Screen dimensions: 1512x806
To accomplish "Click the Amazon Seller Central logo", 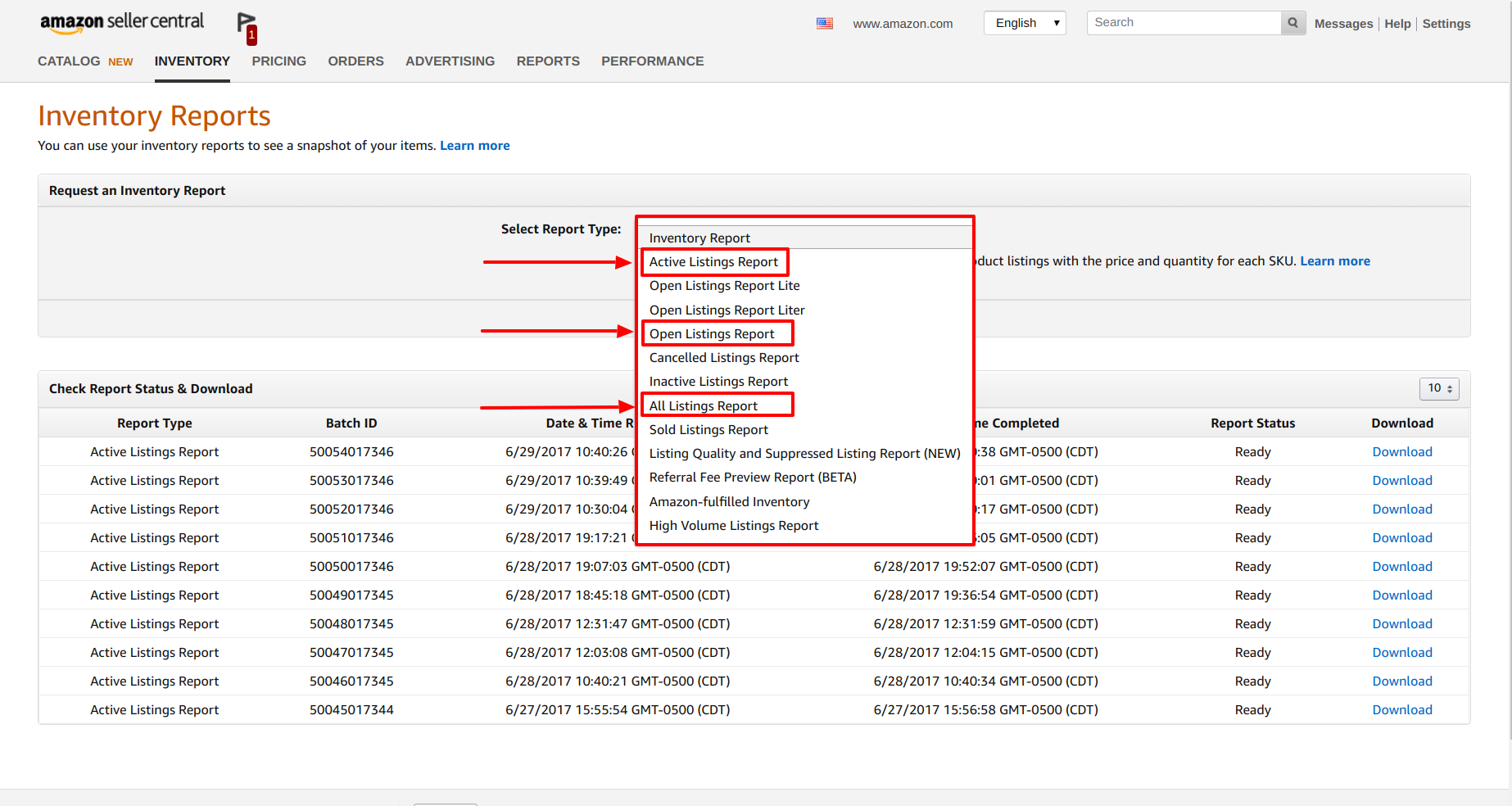I will 122,23.
